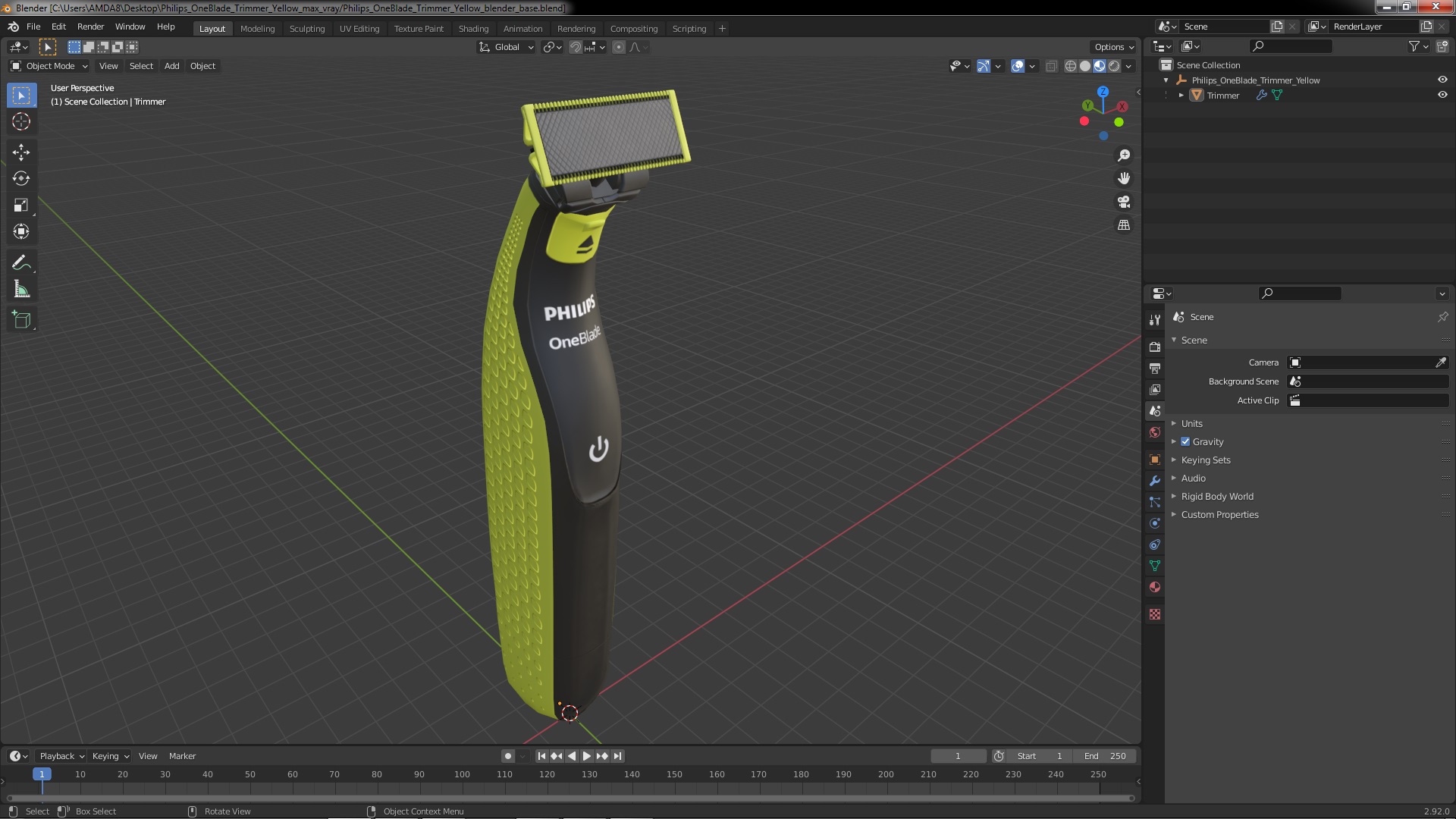This screenshot has height=819, width=1456.
Task: Click the End frame field
Action: pos(1104,756)
